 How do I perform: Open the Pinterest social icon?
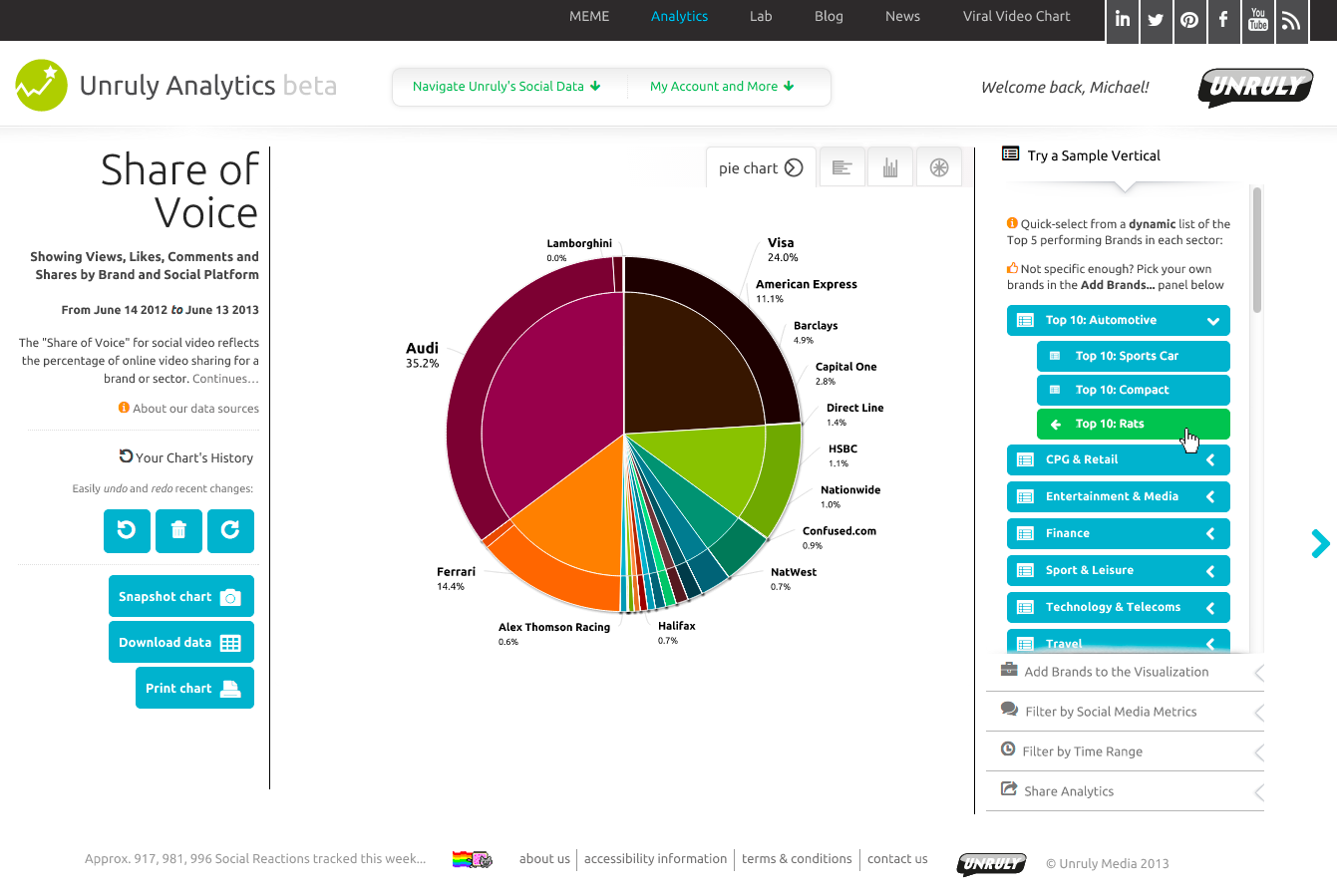click(x=1189, y=20)
